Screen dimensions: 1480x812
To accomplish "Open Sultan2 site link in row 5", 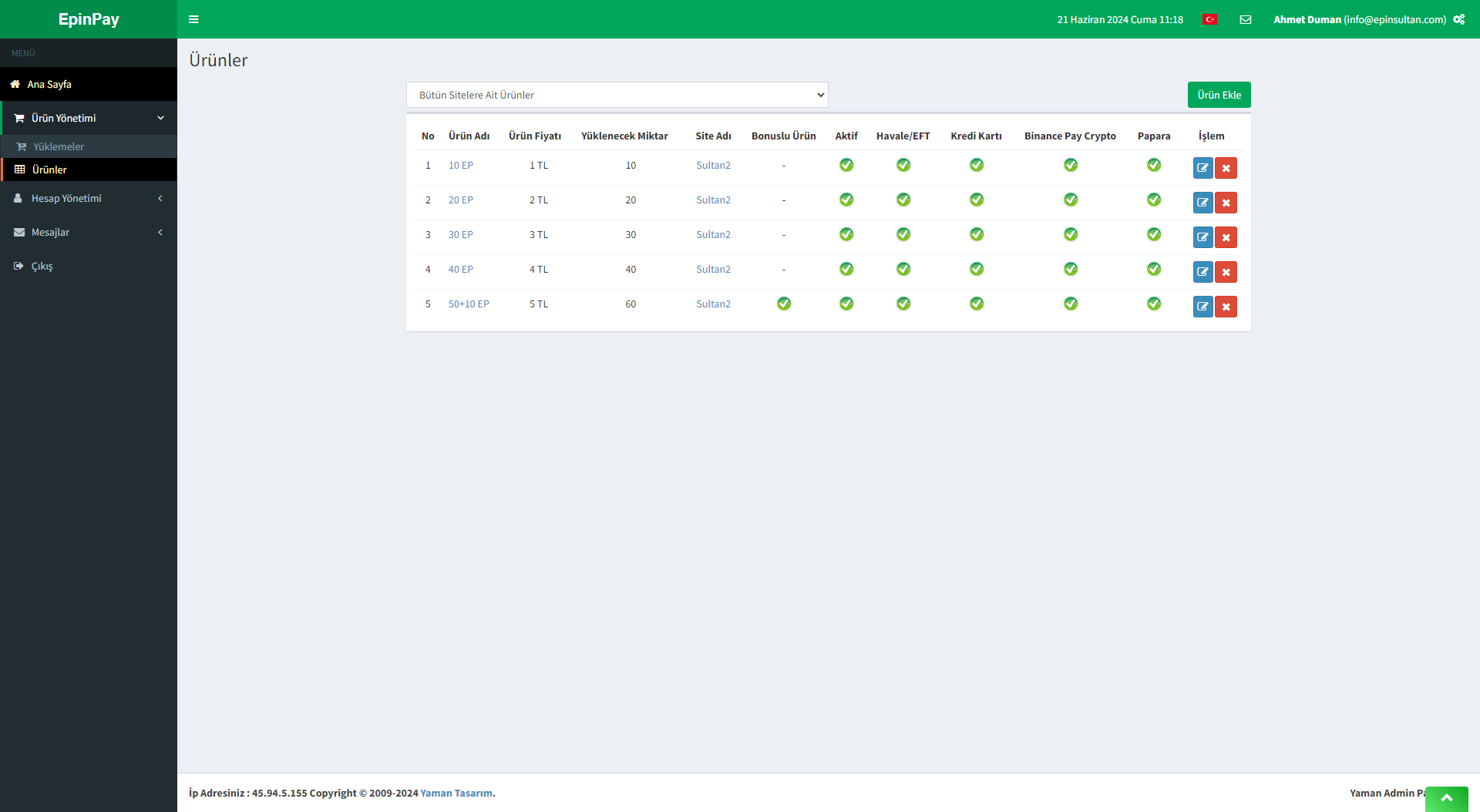I will coord(713,304).
